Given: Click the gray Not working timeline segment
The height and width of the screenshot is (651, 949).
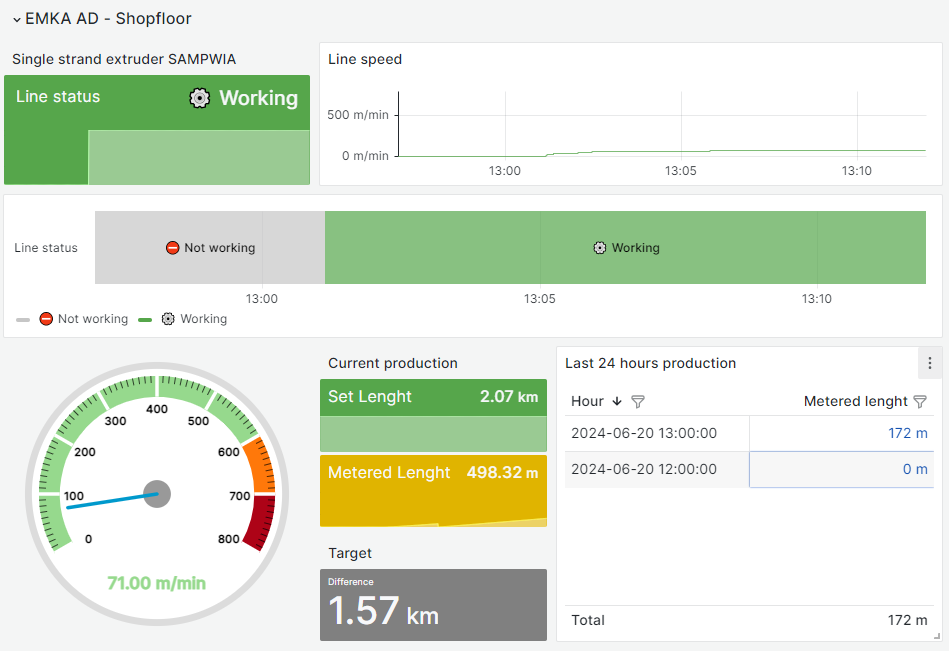Looking at the screenshot, I should [210, 247].
